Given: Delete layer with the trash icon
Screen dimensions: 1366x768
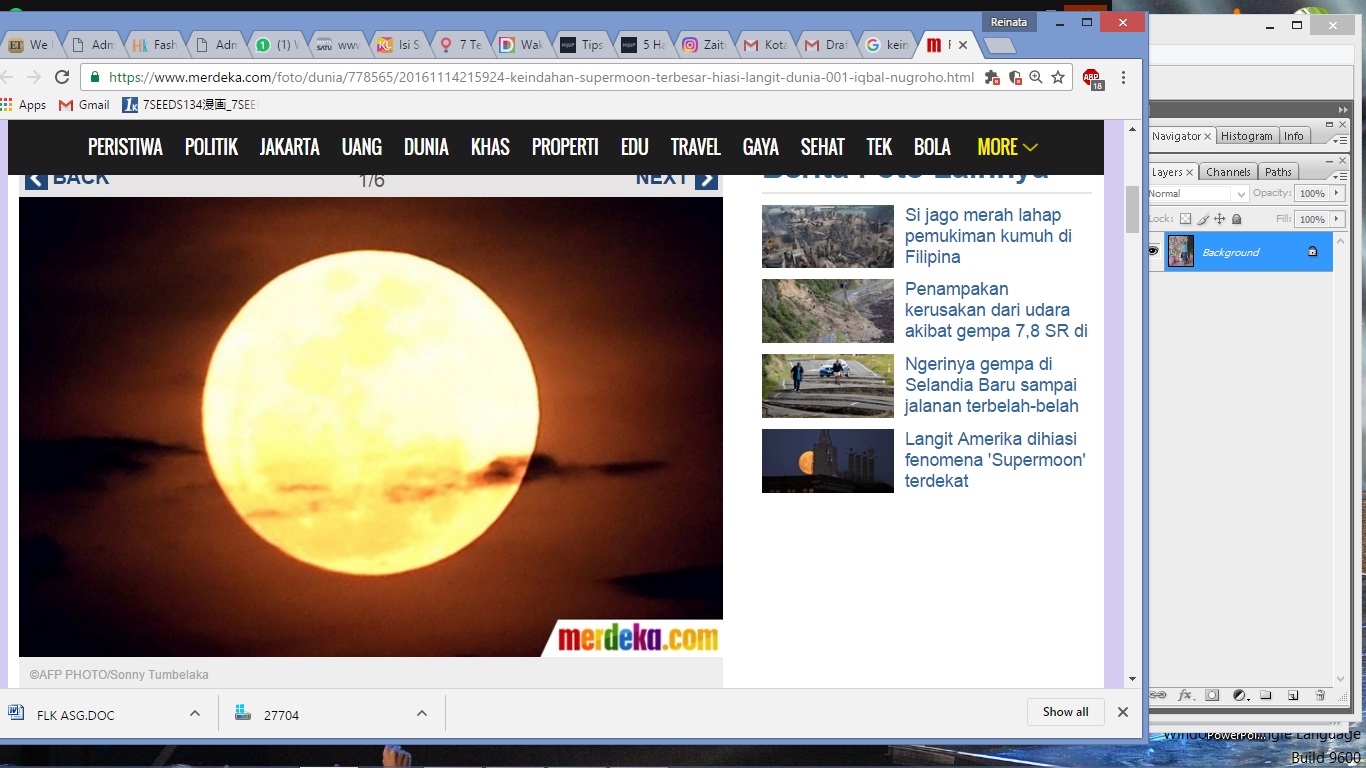Looking at the screenshot, I should 1320,695.
